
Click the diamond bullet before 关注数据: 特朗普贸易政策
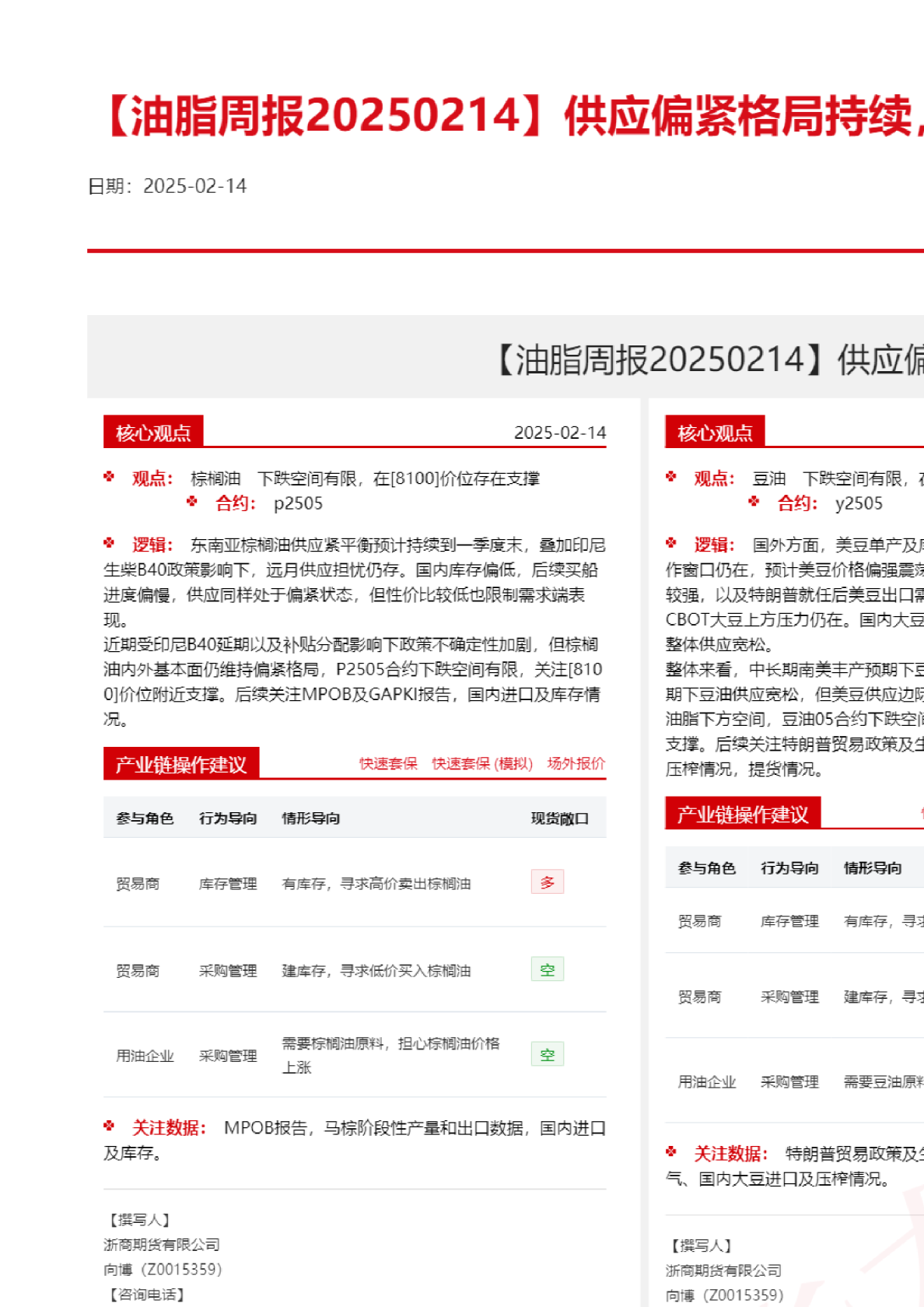[671, 1151]
